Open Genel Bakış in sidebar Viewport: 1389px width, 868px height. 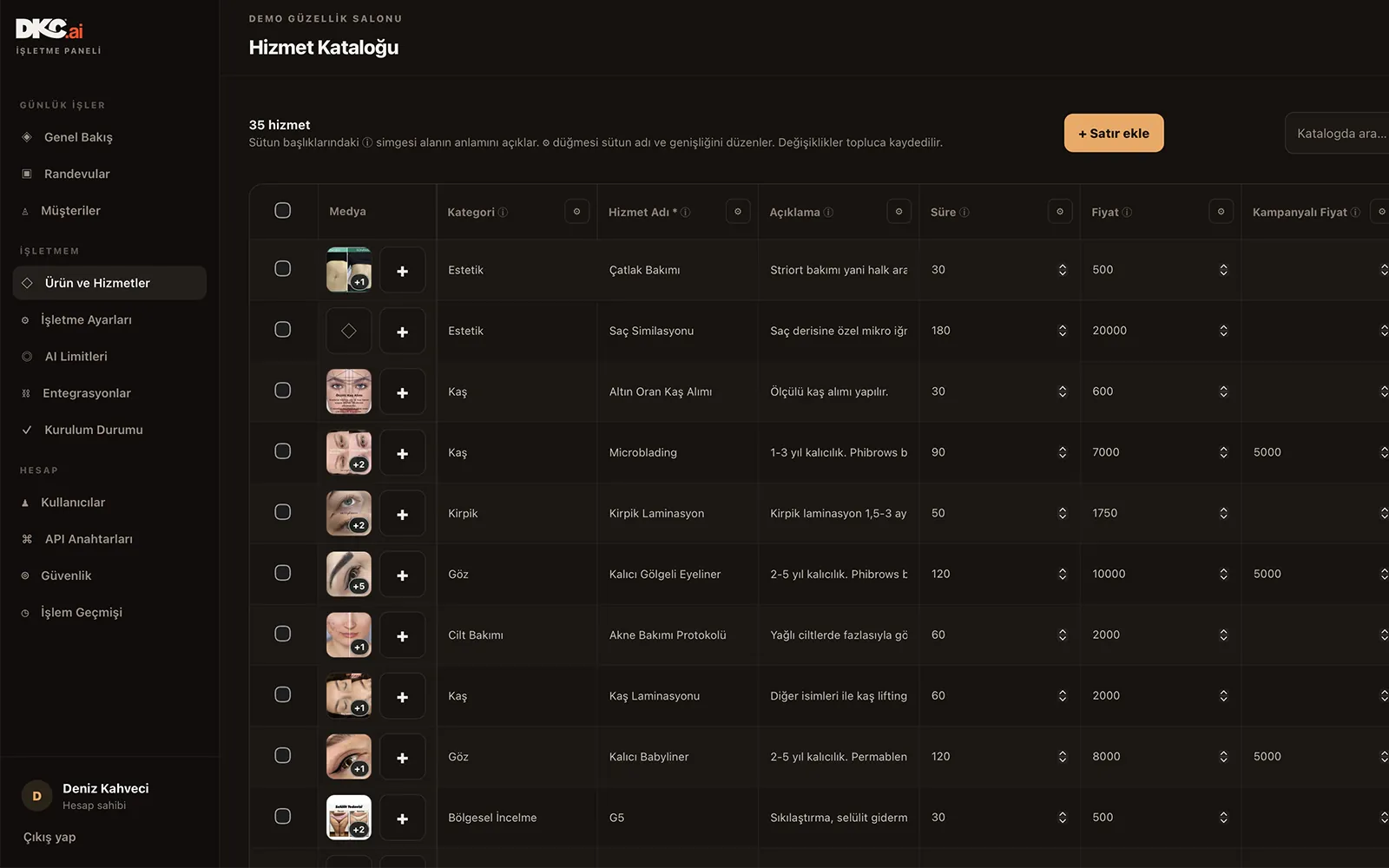(109, 137)
